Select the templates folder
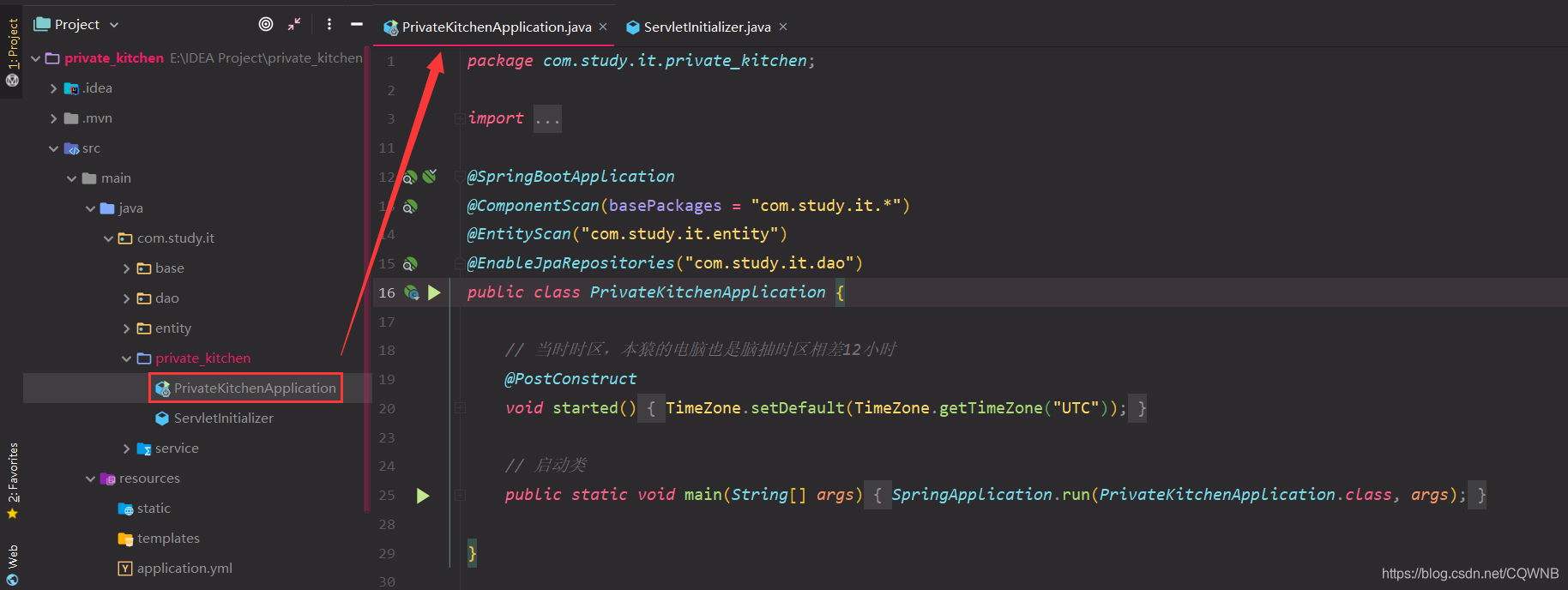This screenshot has height=590, width=1568. (168, 539)
